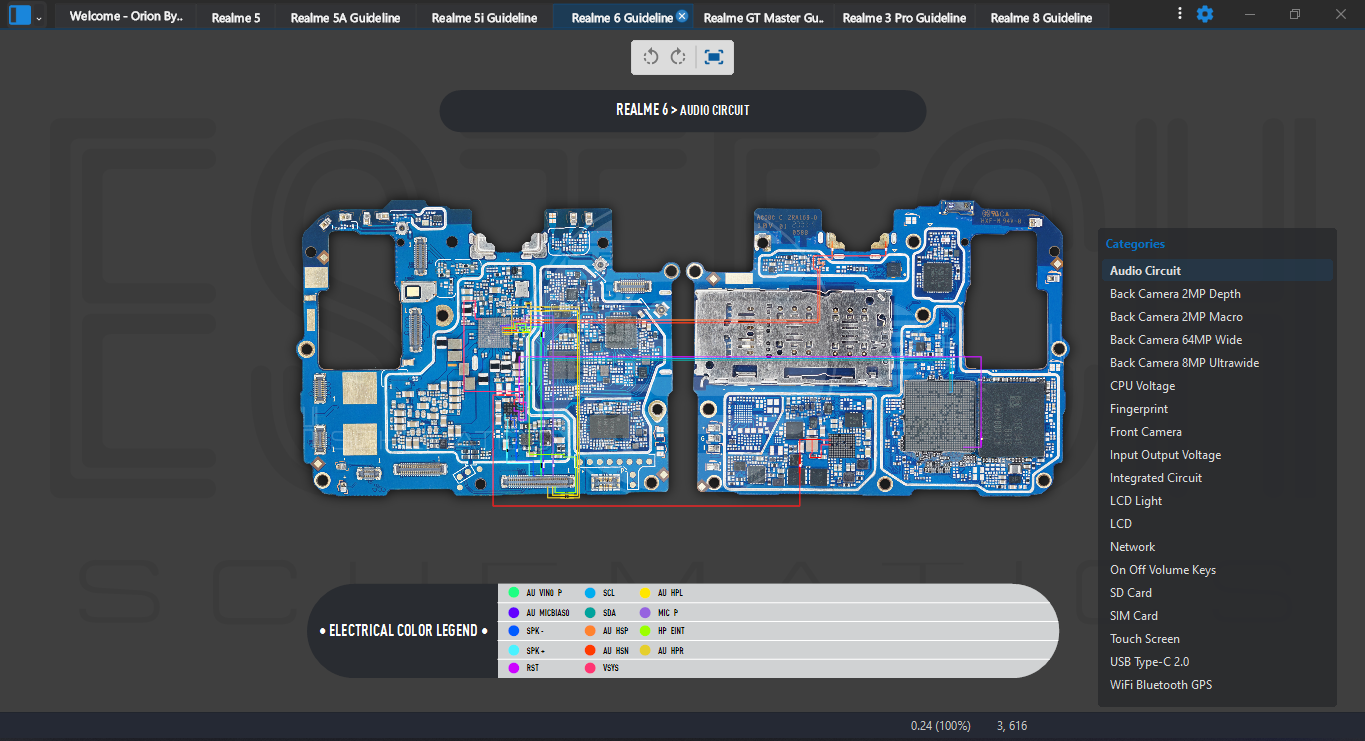Select Integrated Circuit category
The width and height of the screenshot is (1365, 741).
click(1217, 478)
